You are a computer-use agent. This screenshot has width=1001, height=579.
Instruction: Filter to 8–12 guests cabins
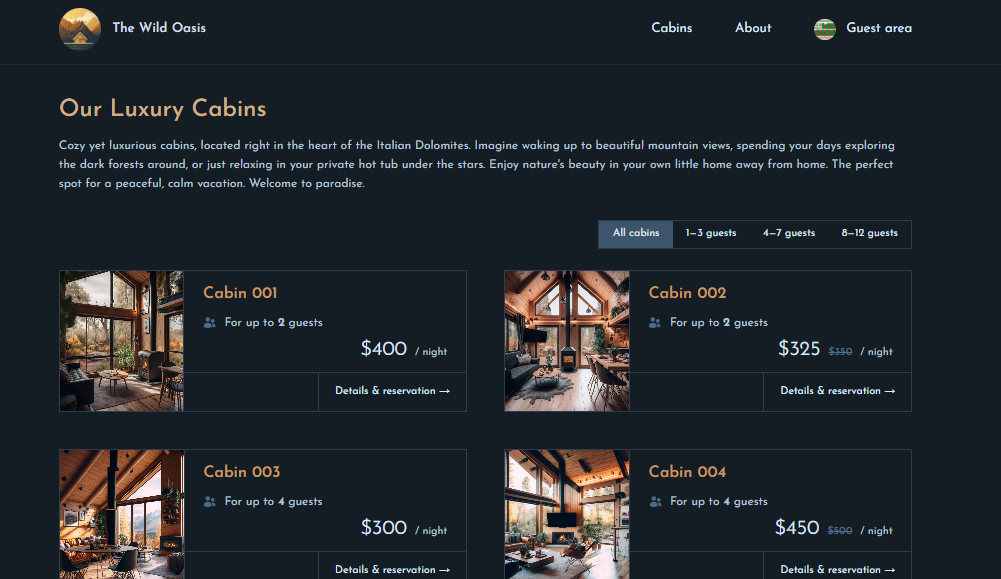869,233
